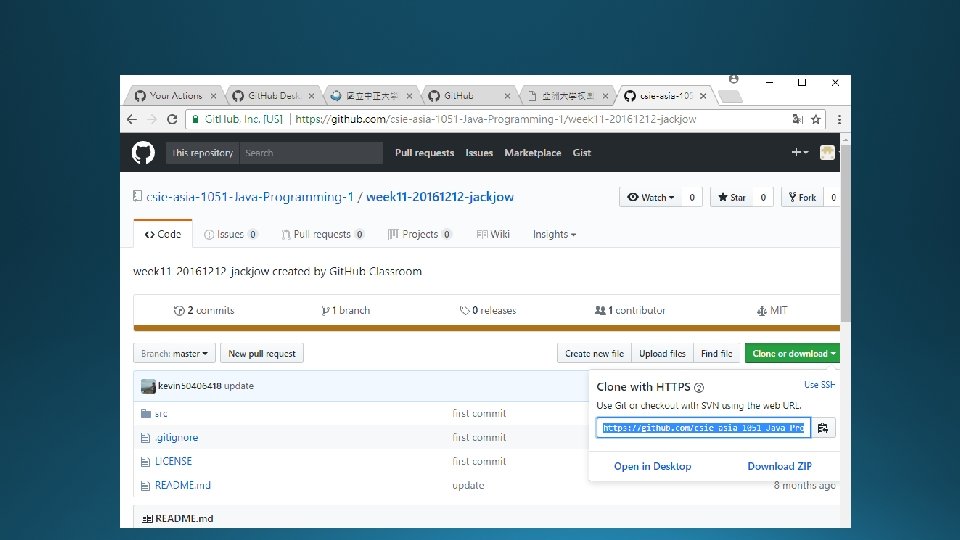The height and width of the screenshot is (540, 960).
Task: Open the MIT license link
Action: pos(772,310)
